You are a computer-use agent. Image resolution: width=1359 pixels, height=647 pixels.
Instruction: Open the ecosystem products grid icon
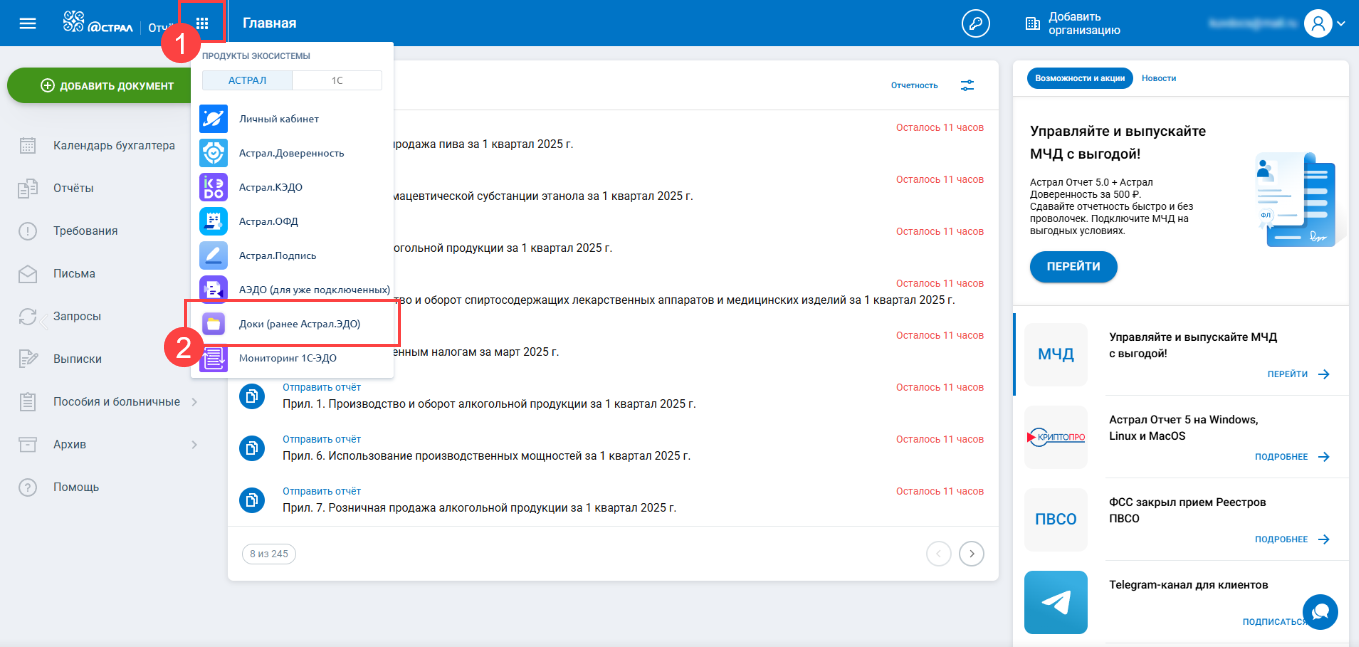(202, 23)
